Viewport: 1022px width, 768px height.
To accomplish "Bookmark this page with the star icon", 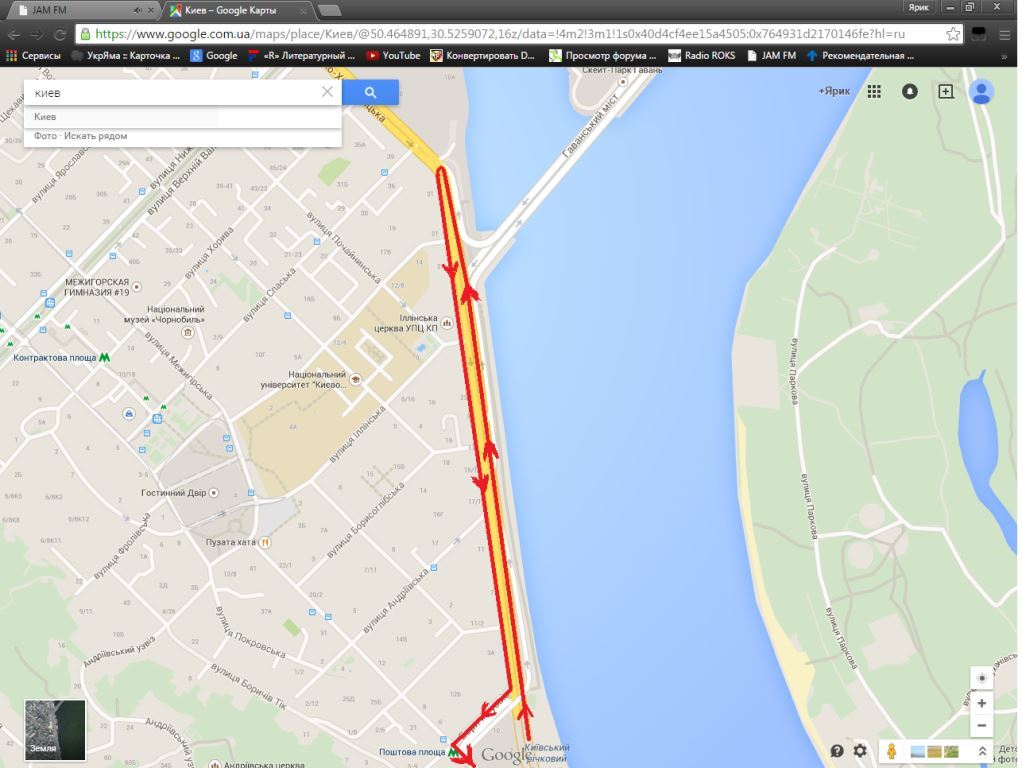I will [x=953, y=34].
